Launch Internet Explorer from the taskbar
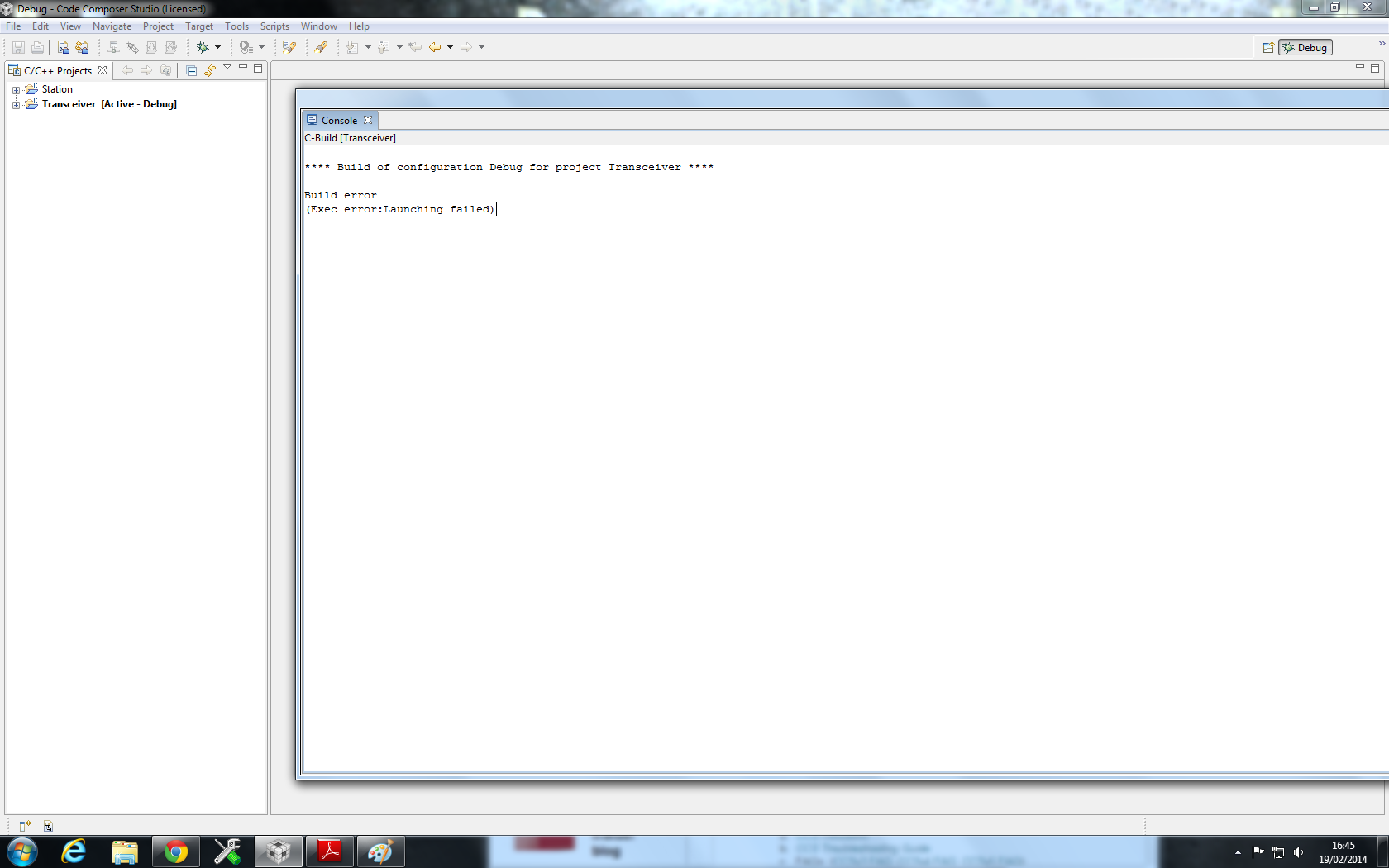This screenshot has width=1389, height=868. [x=74, y=851]
